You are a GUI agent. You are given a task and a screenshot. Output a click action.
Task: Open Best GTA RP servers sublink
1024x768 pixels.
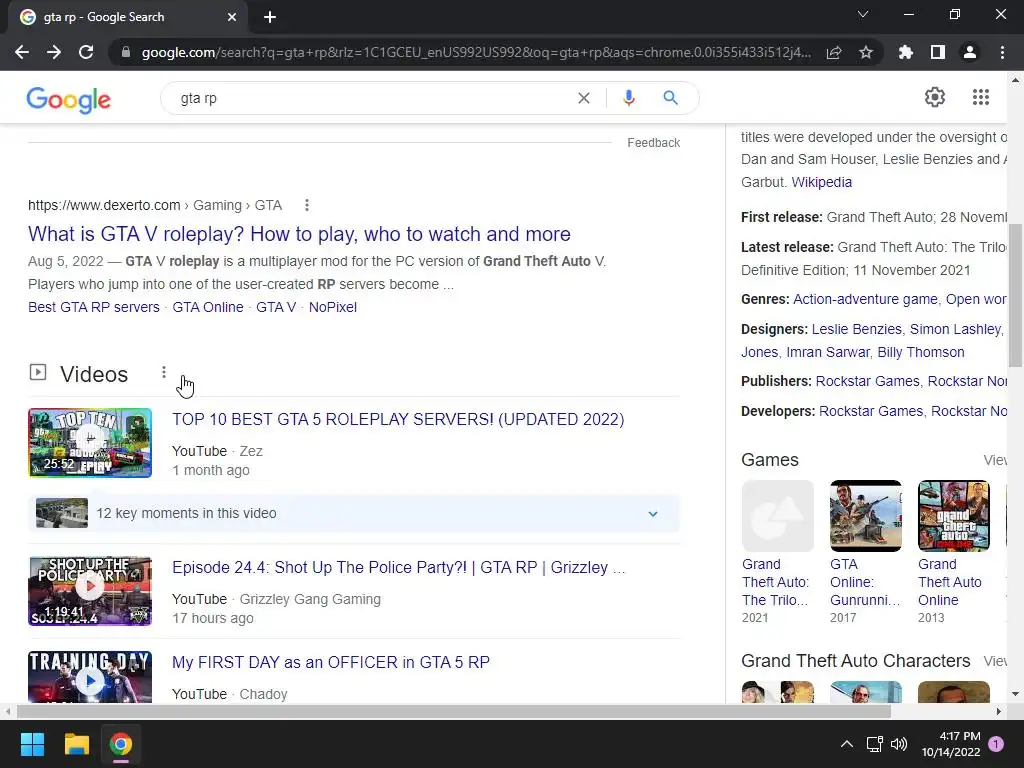pyautogui.click(x=93, y=307)
